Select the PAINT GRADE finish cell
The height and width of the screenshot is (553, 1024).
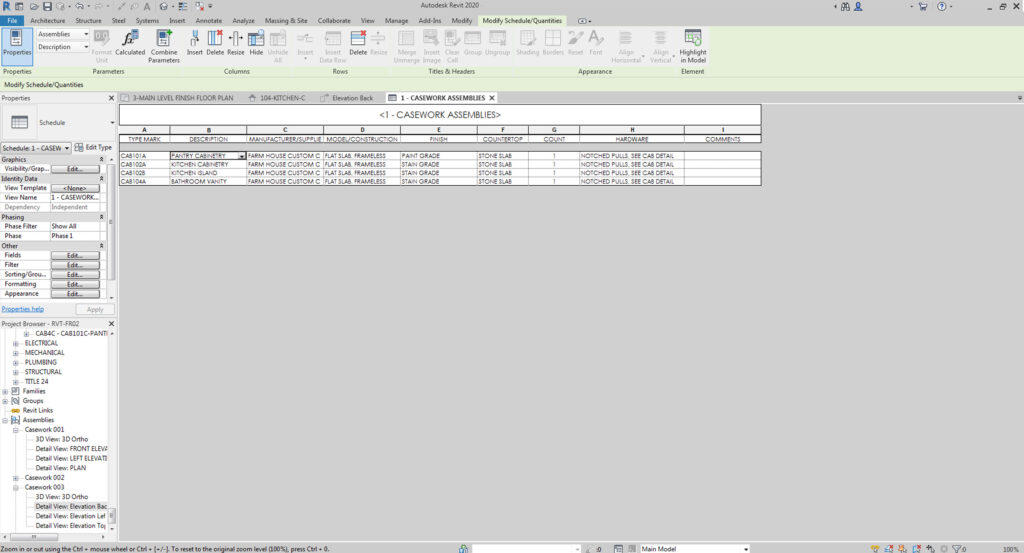point(438,156)
